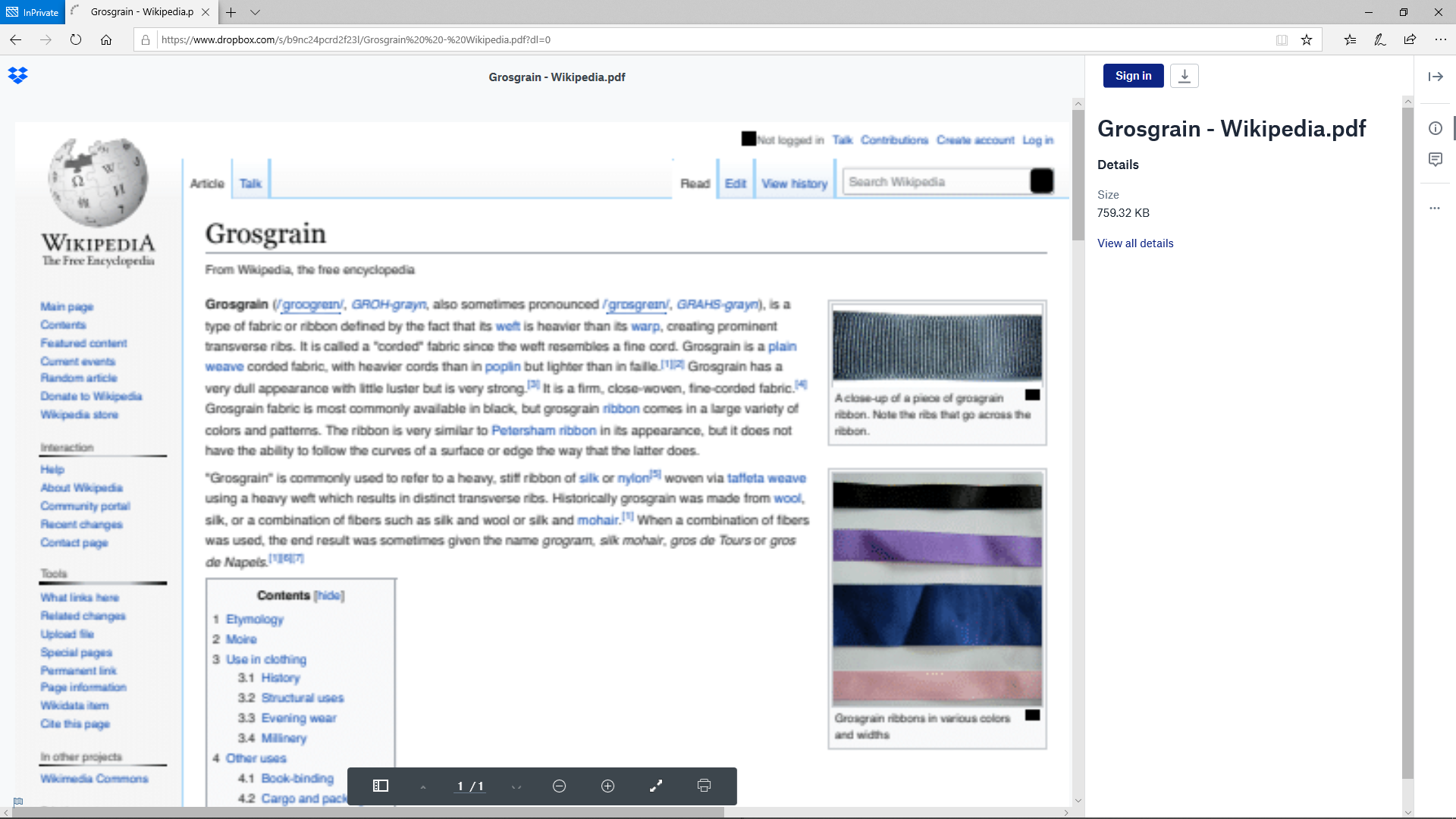Zoom out of the PDF with the minus icon

[x=560, y=786]
